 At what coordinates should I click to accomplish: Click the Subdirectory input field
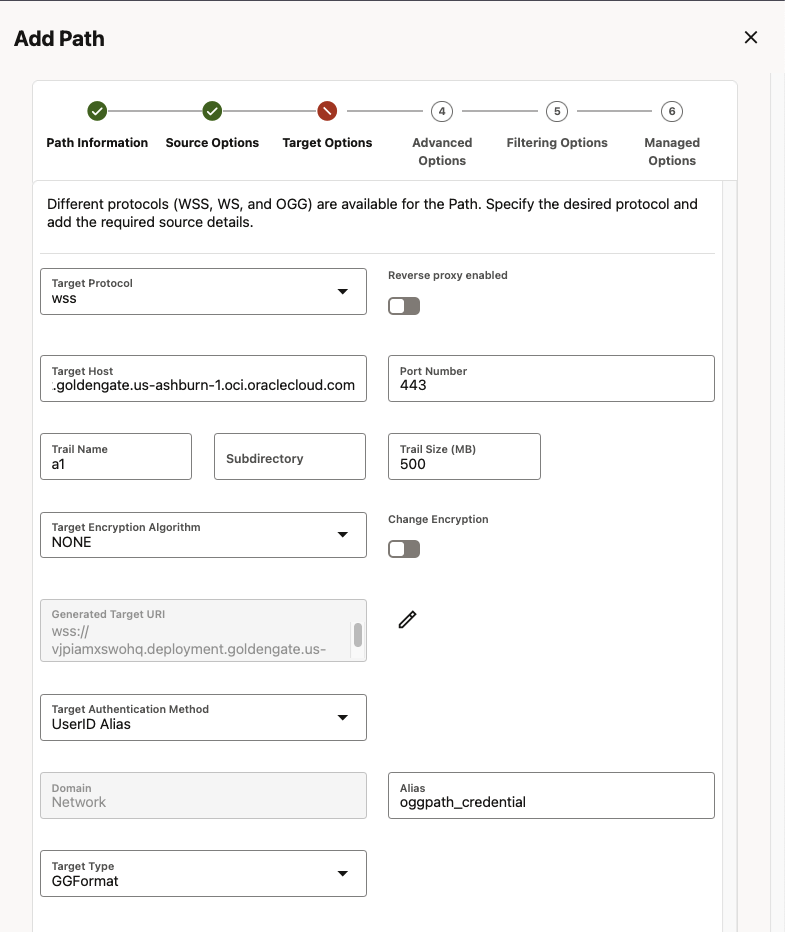coord(289,457)
